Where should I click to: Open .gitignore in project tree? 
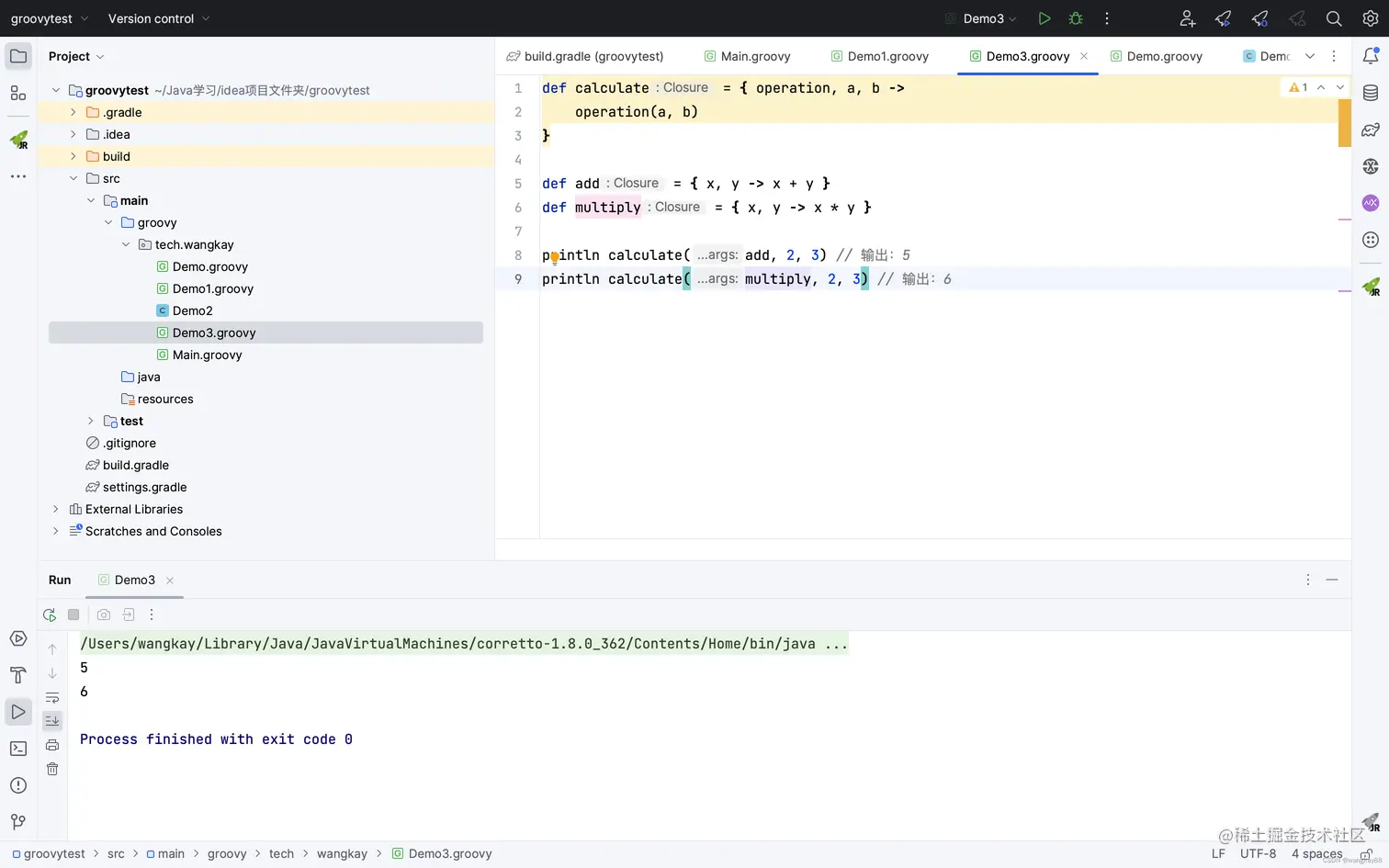[120, 443]
